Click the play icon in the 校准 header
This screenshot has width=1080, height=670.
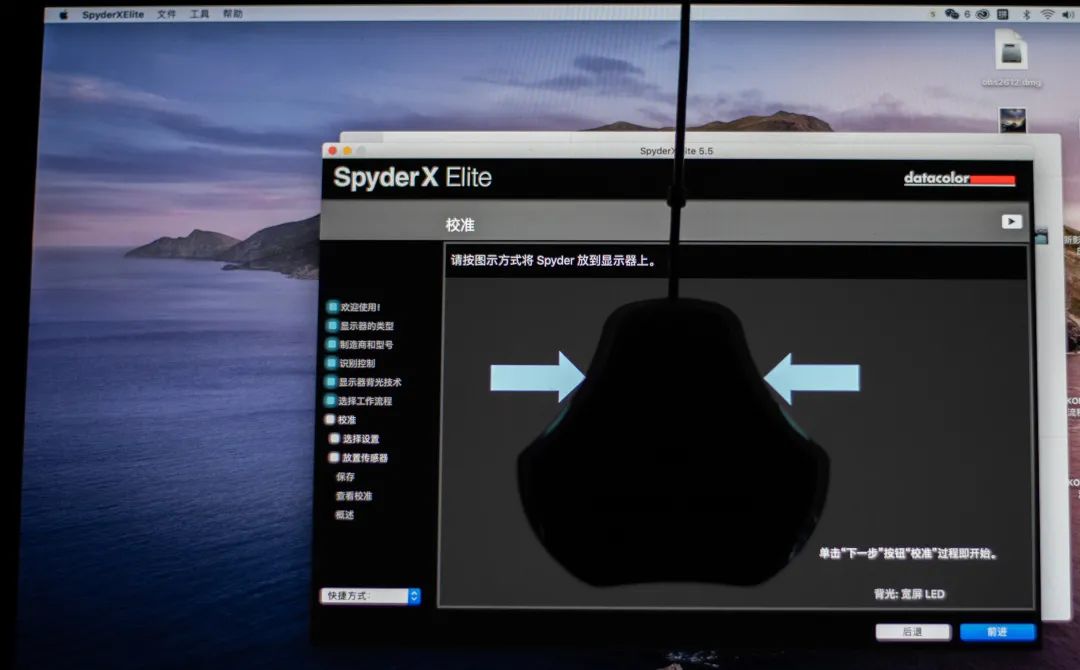click(1012, 222)
